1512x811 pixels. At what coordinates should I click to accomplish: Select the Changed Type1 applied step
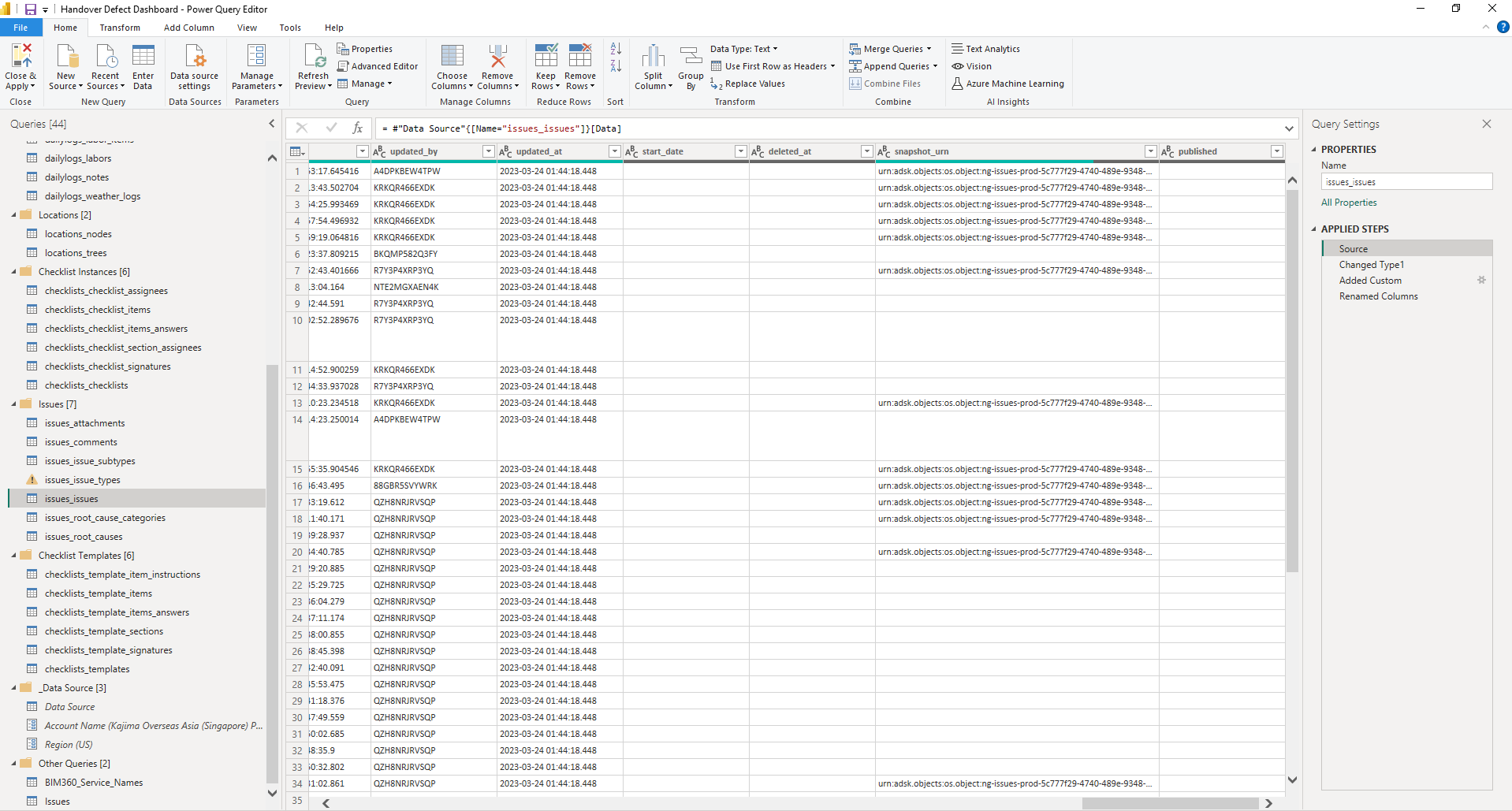point(1371,265)
